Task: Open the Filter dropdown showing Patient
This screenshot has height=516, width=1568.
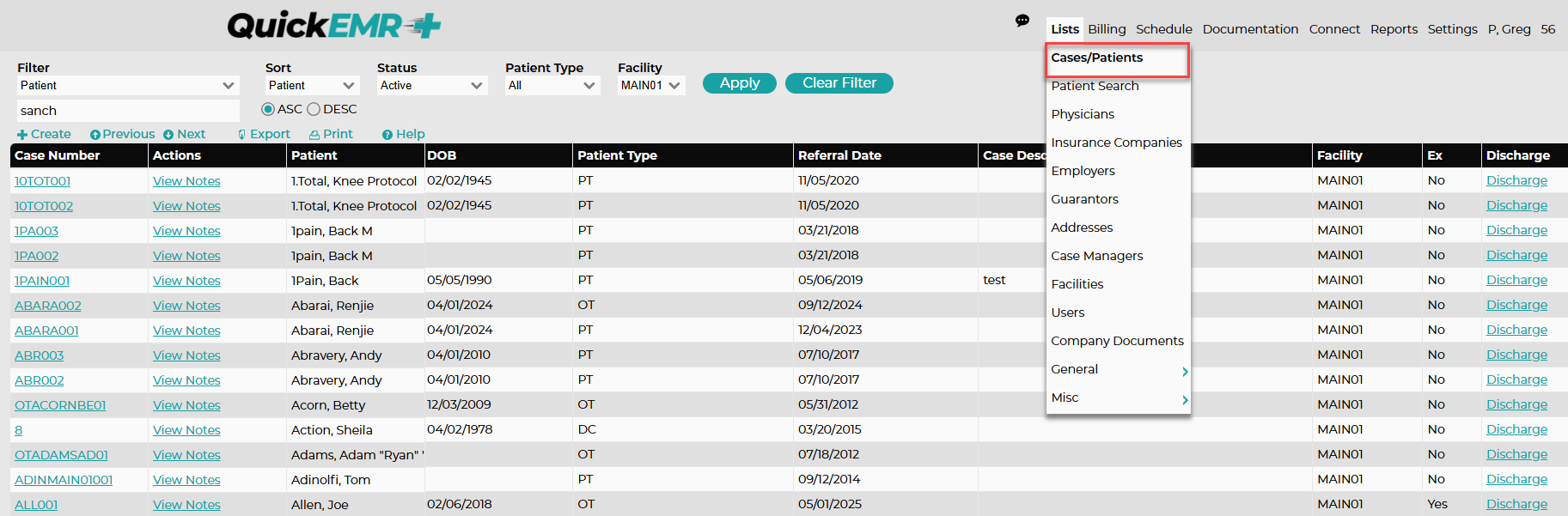Action: [x=128, y=85]
